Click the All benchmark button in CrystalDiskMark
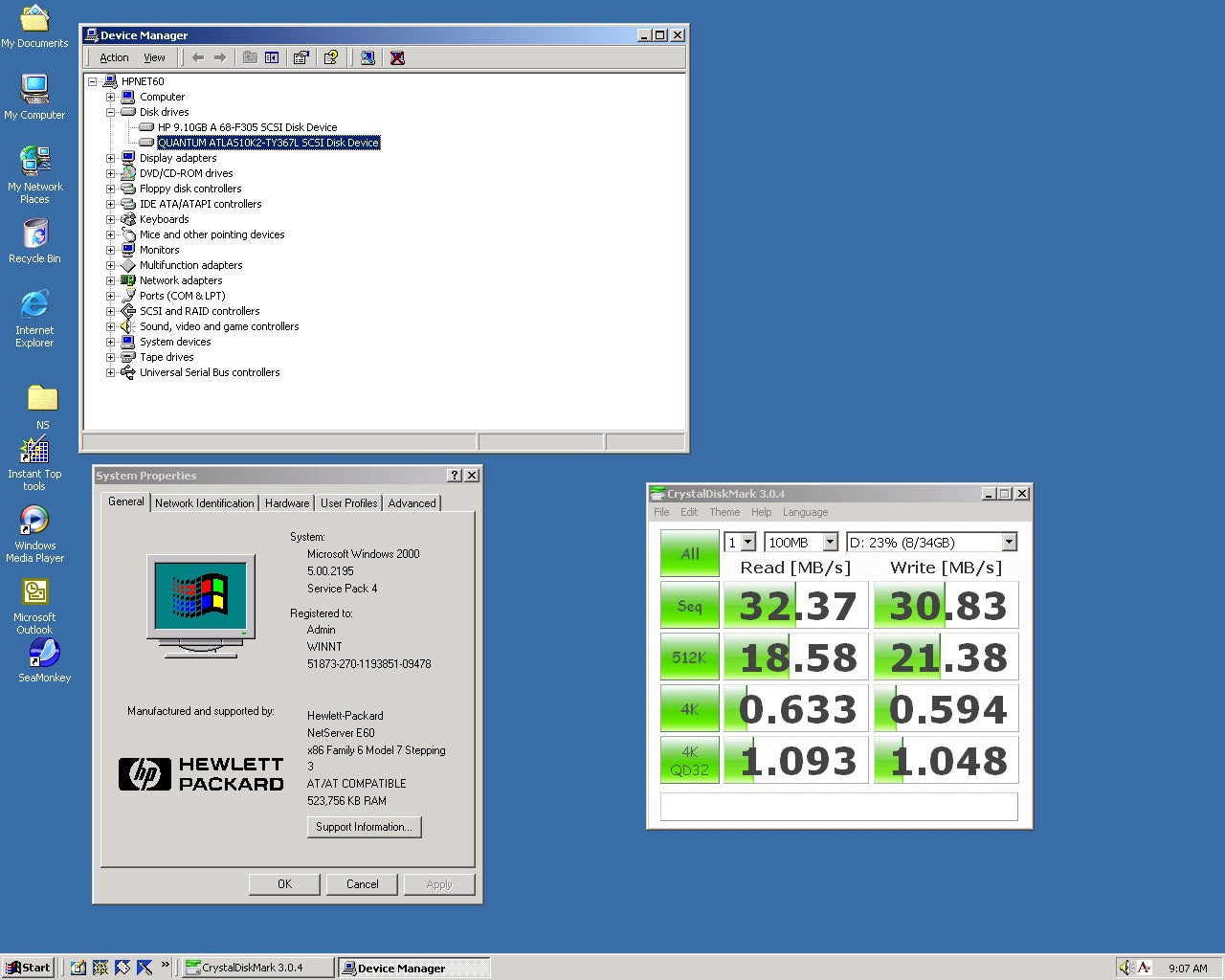Viewport: 1225px width, 980px height. click(x=689, y=554)
